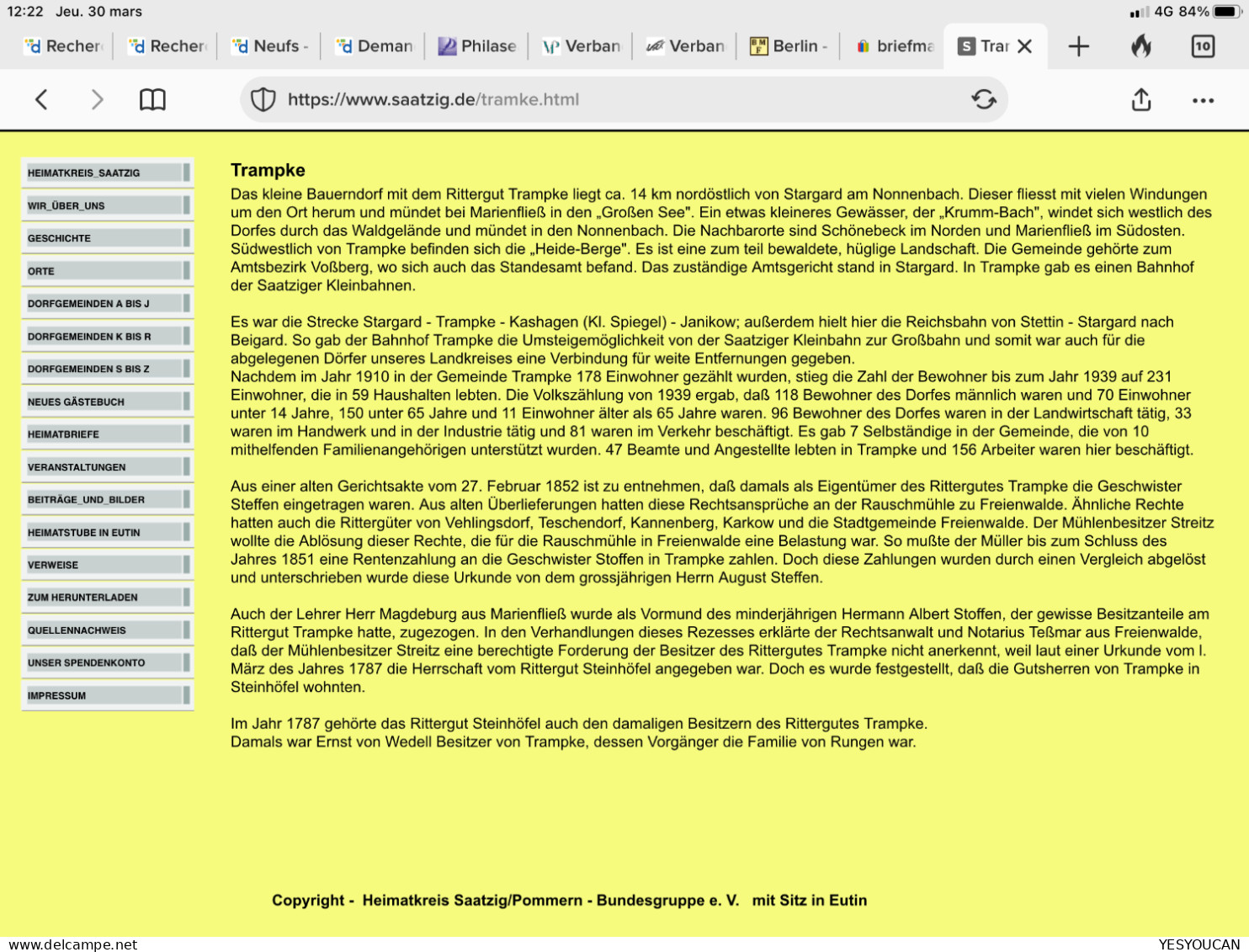
Task: Open ZUM HERUNTERLADEN menu item
Action: click(x=108, y=597)
